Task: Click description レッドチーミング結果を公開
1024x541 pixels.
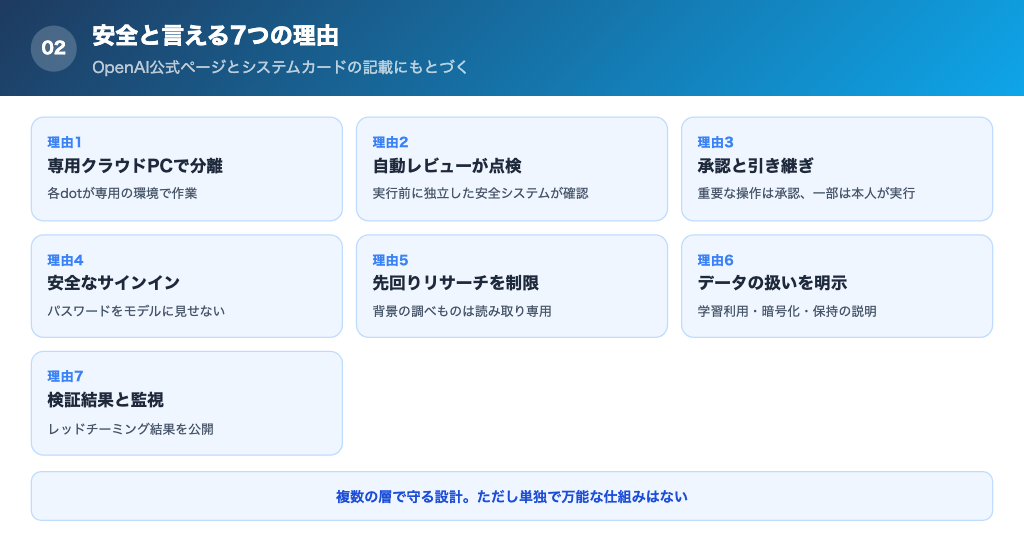Action: click(130, 429)
